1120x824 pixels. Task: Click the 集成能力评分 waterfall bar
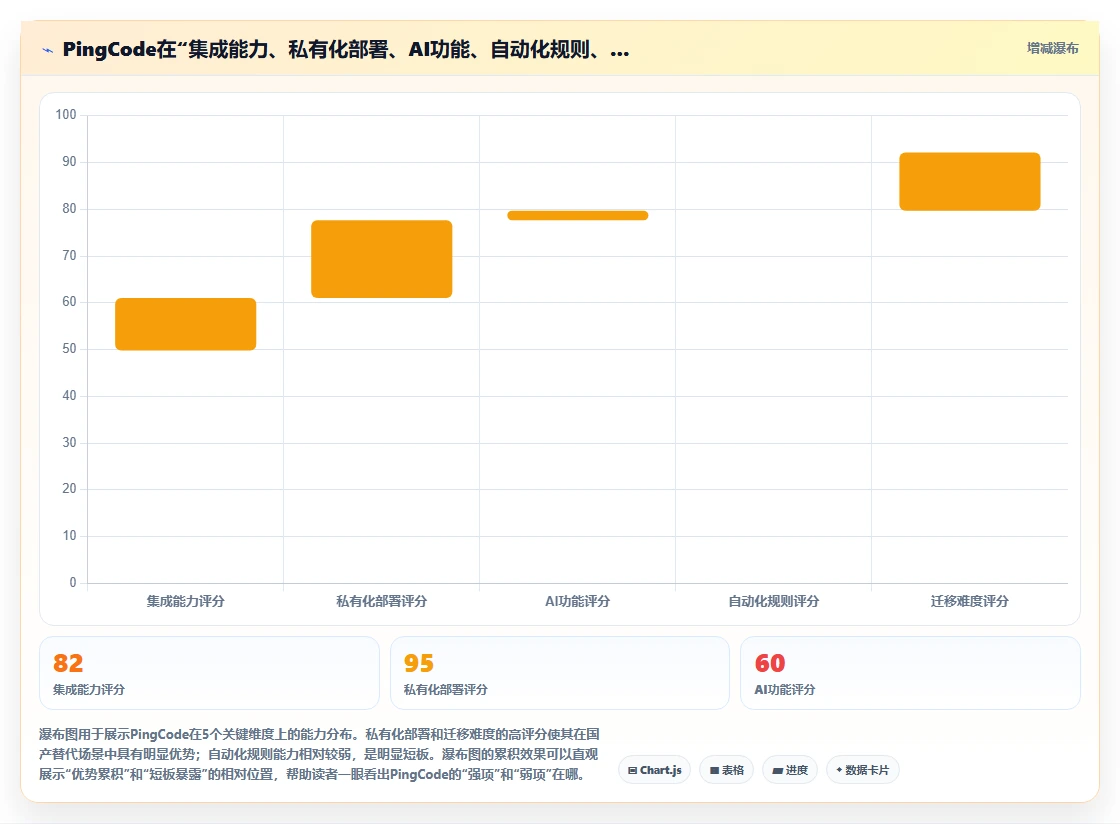186,324
